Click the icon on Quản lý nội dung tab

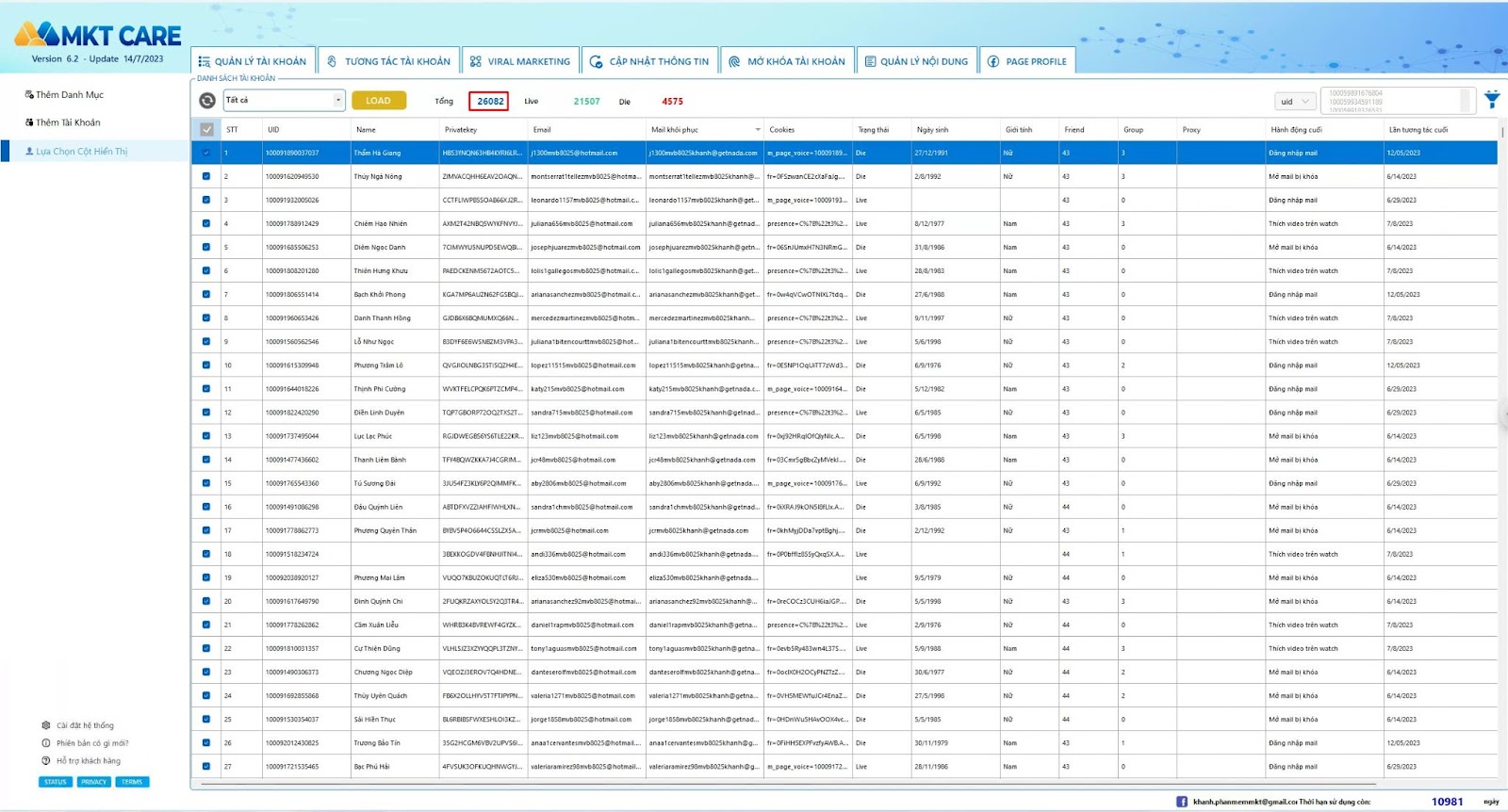coord(871,61)
